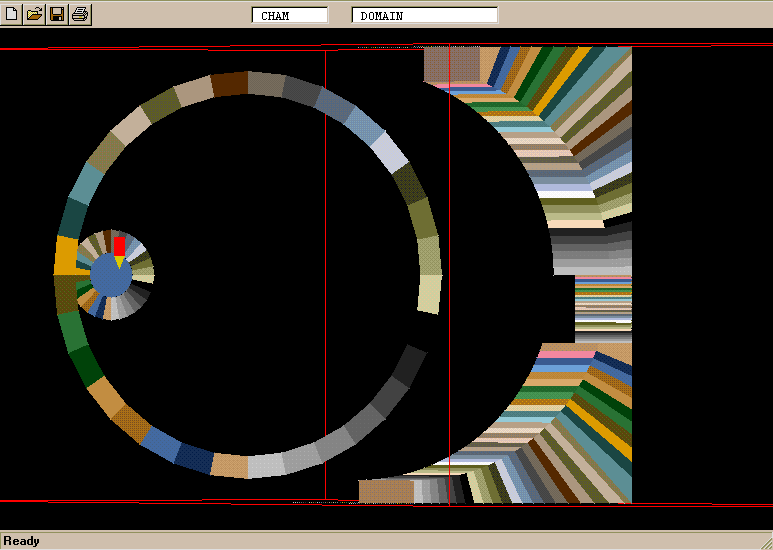Click the light tan segment at ring's bottom
Viewport: 773px width, 550px height.
(x=229, y=465)
